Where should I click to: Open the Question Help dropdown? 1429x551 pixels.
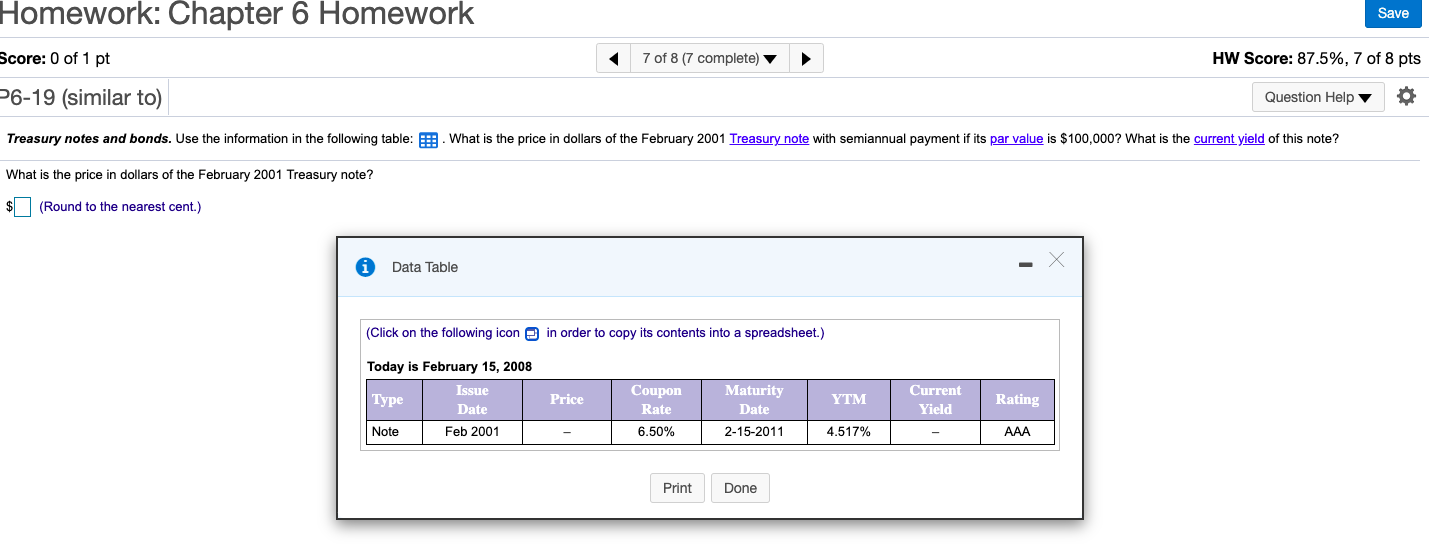pyautogui.click(x=1318, y=97)
